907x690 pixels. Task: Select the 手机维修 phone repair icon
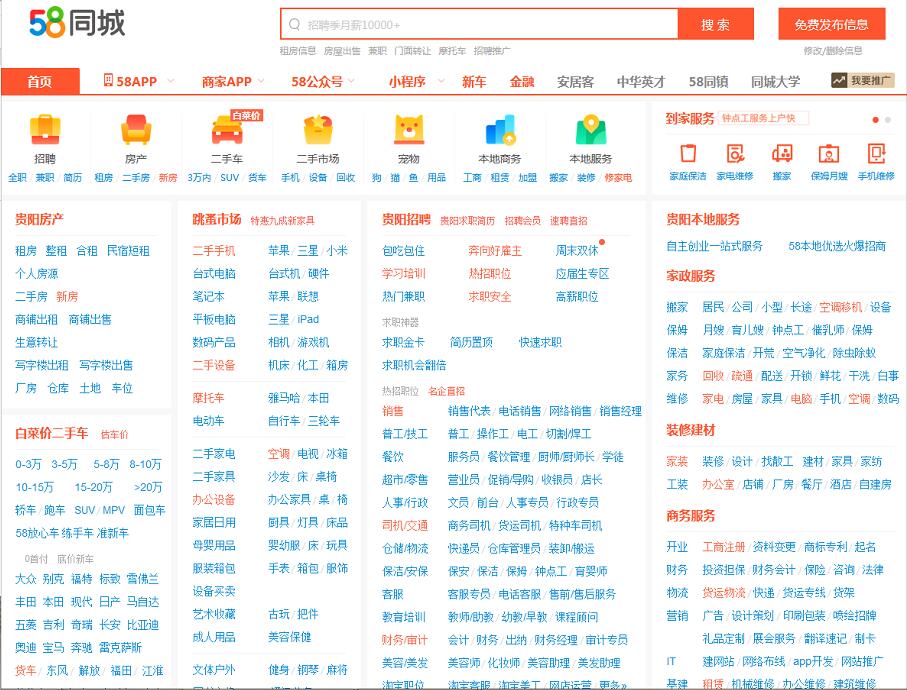coord(876,153)
